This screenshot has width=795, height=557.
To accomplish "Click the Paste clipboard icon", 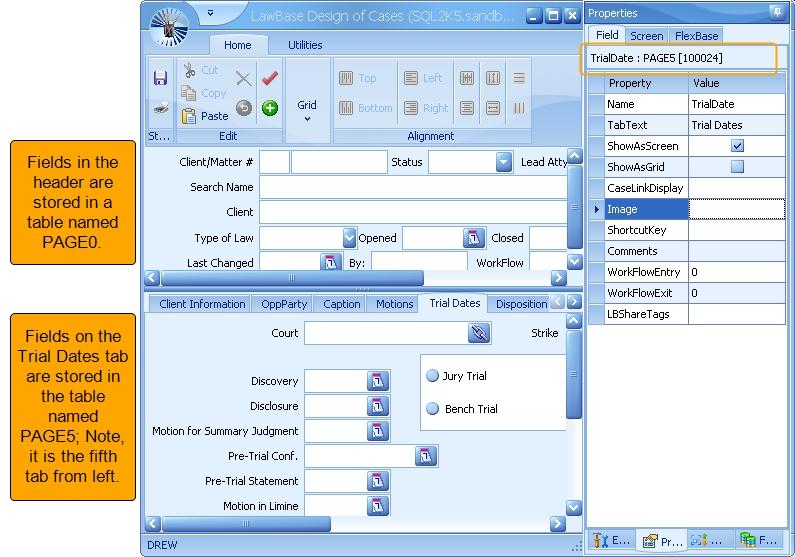I will [189, 116].
